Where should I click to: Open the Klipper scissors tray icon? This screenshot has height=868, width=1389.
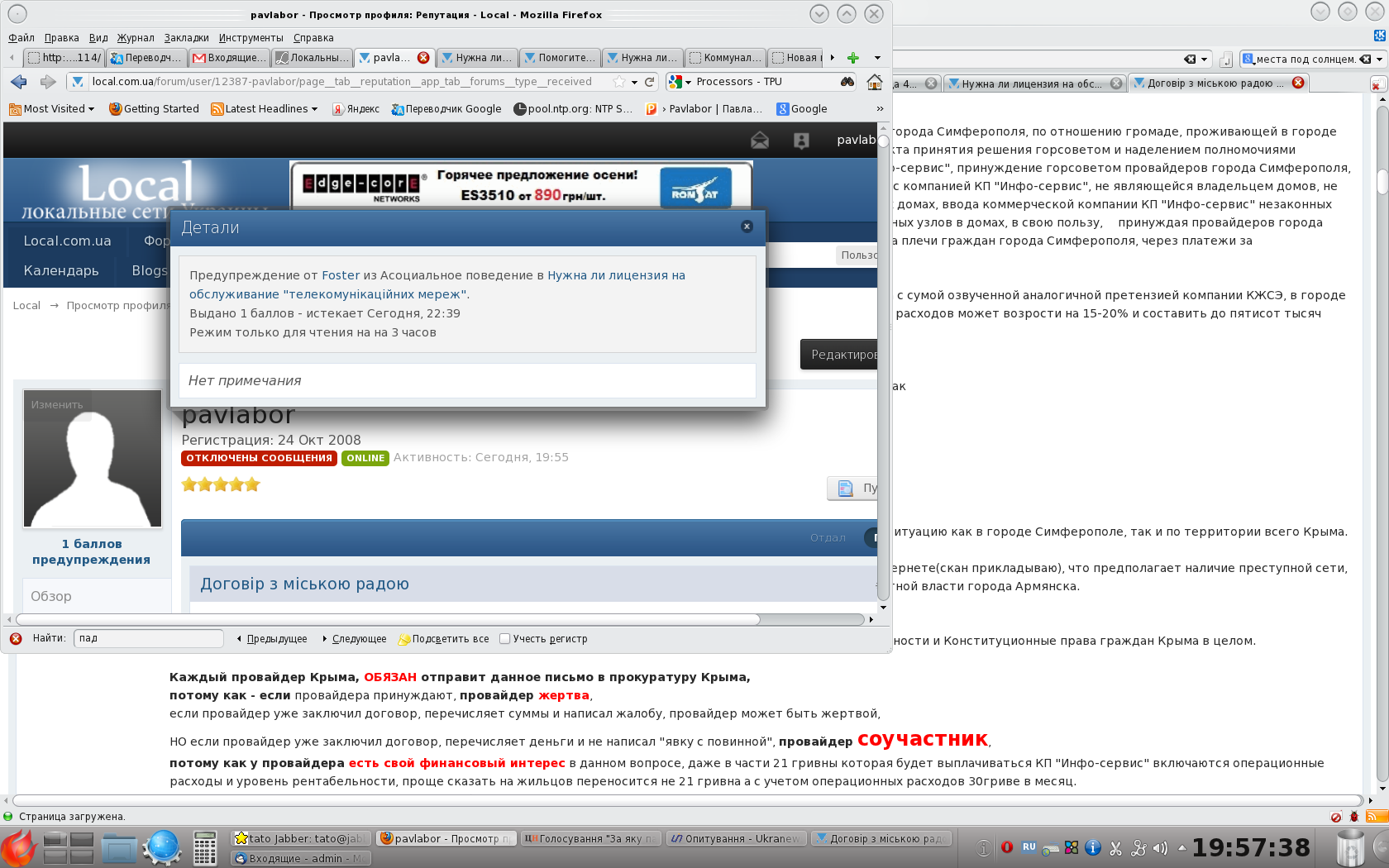pos(1116,848)
